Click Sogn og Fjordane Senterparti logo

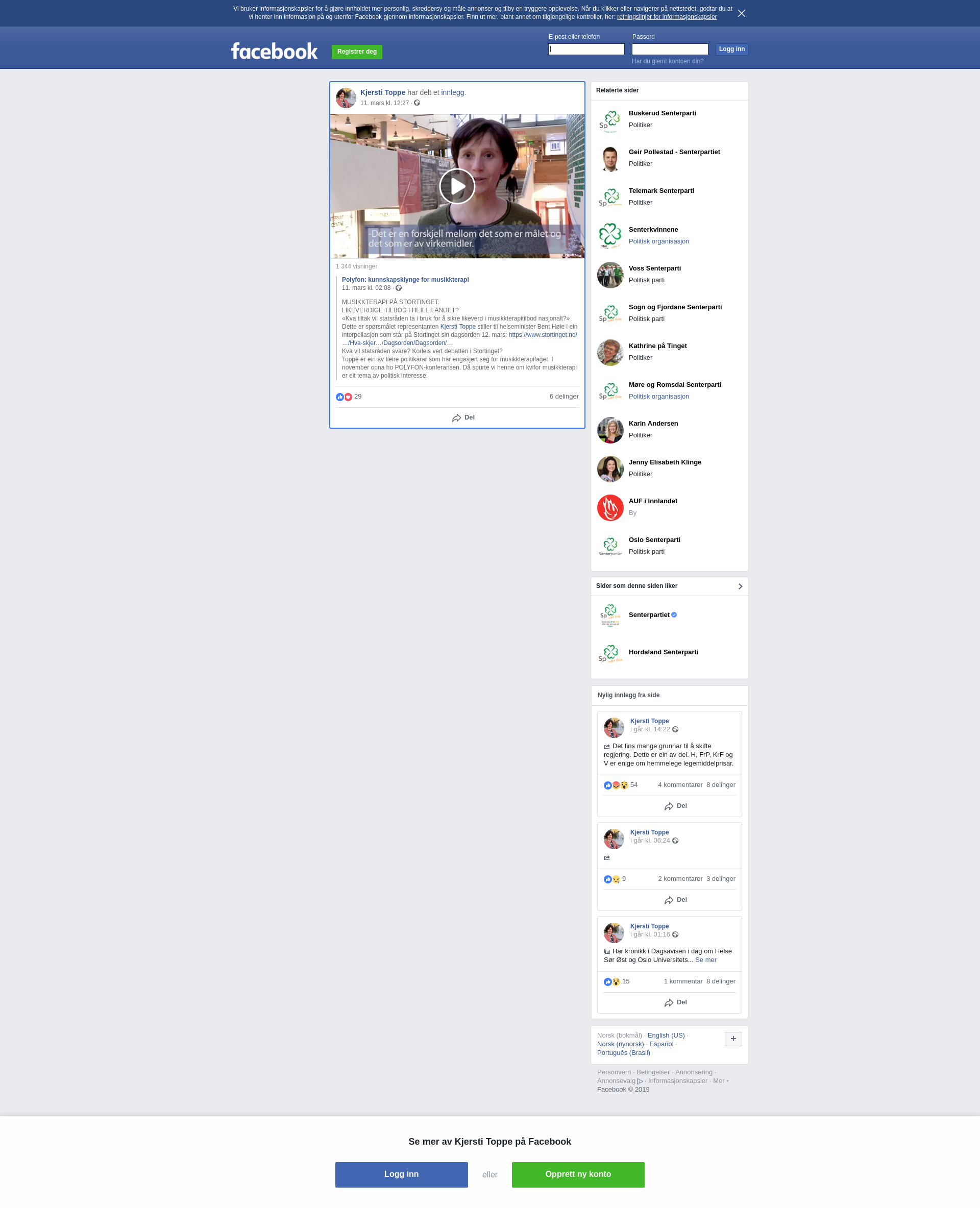click(610, 314)
